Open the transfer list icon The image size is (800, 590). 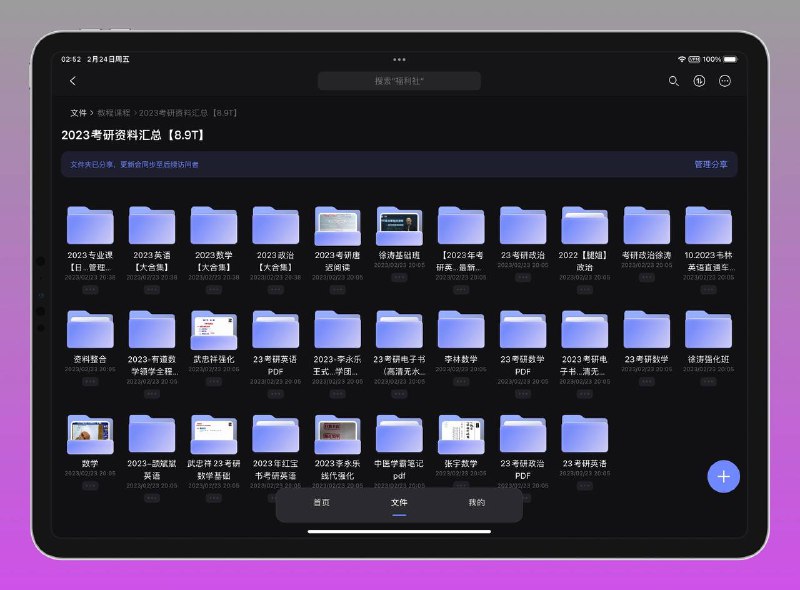coord(699,81)
